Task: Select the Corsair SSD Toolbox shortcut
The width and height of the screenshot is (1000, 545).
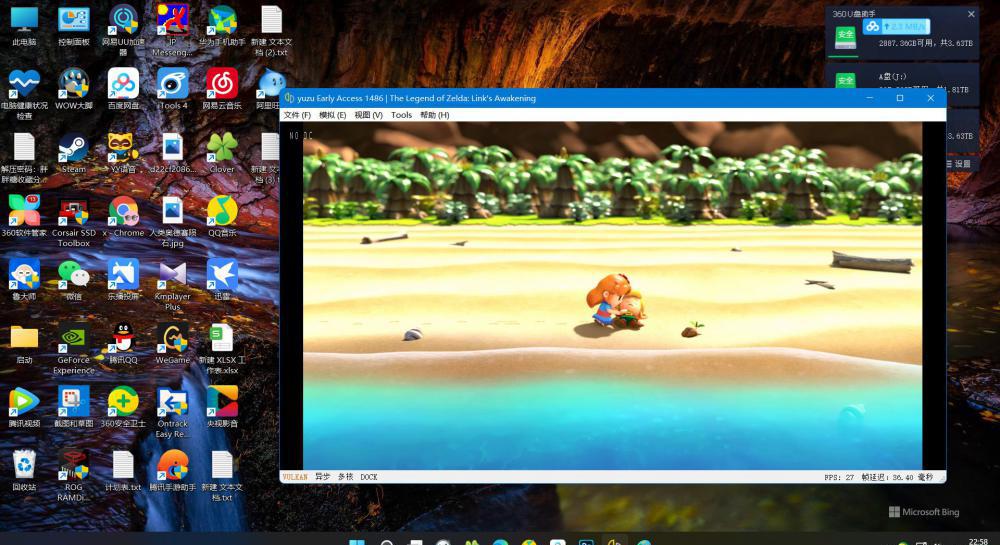Action: tap(74, 221)
